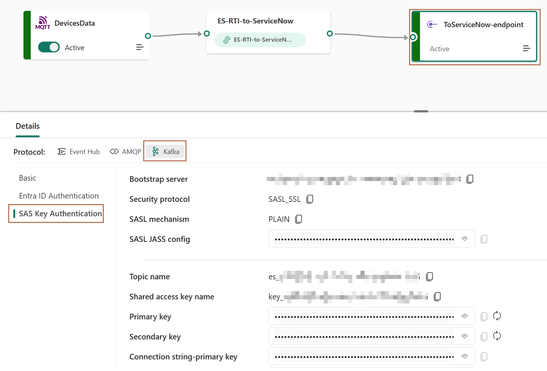Reveal the Secondary key value
Image resolution: width=547 pixels, height=371 pixels.
(464, 336)
